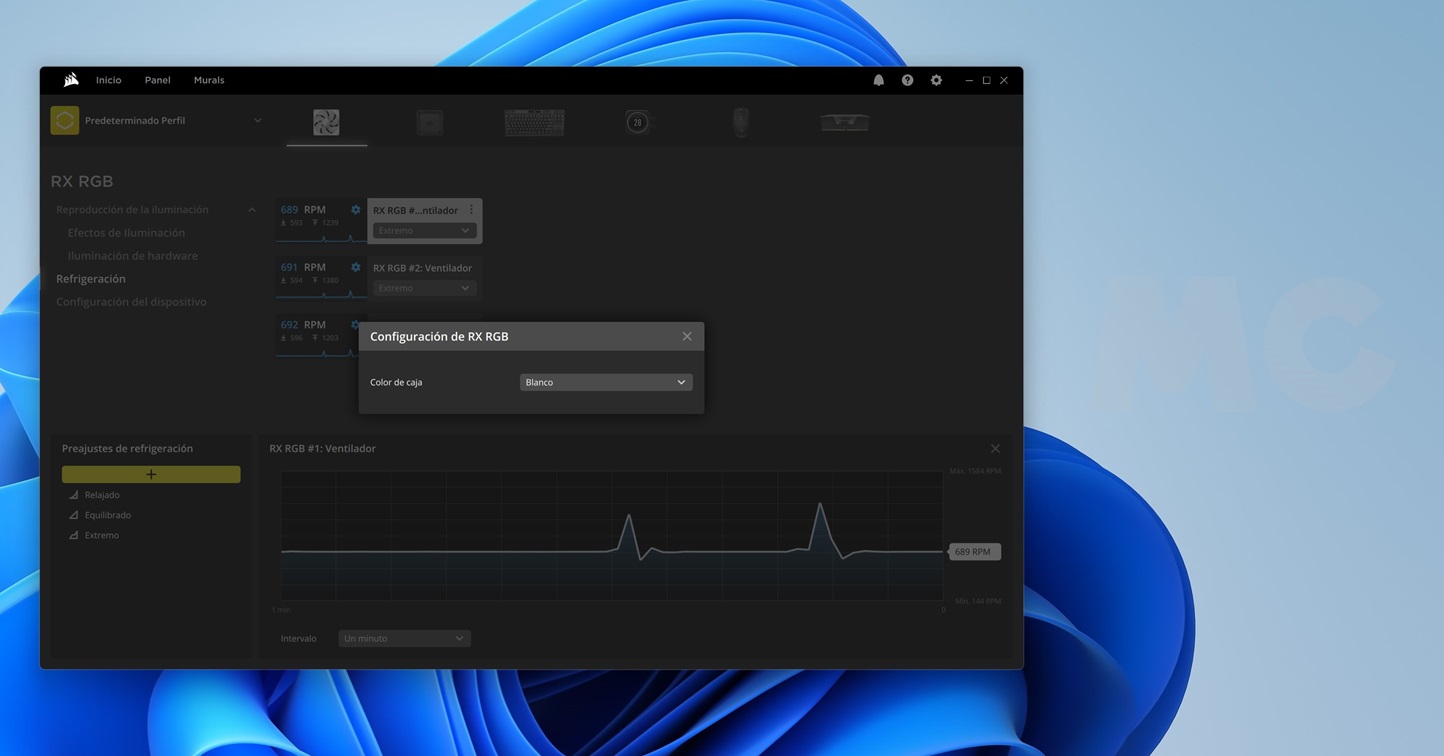Open the notifications bell
Image resolution: width=1444 pixels, height=756 pixels.
[878, 80]
